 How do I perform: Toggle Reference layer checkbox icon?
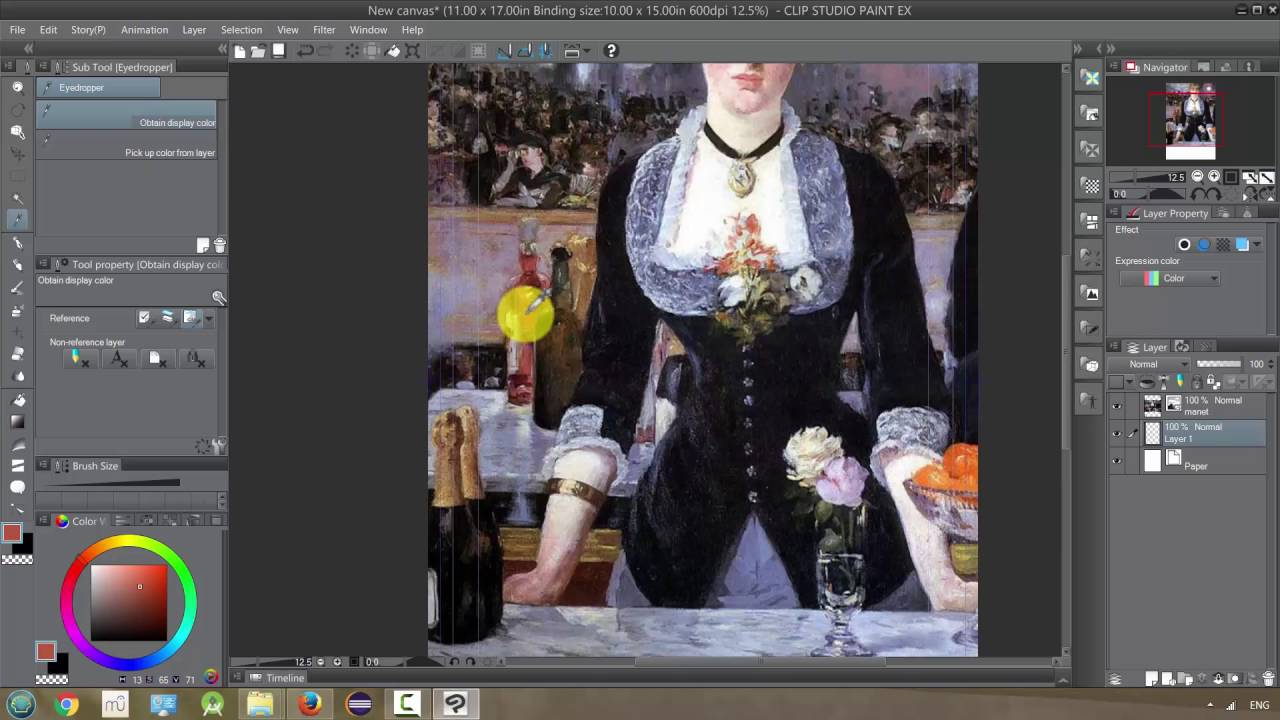(x=145, y=318)
